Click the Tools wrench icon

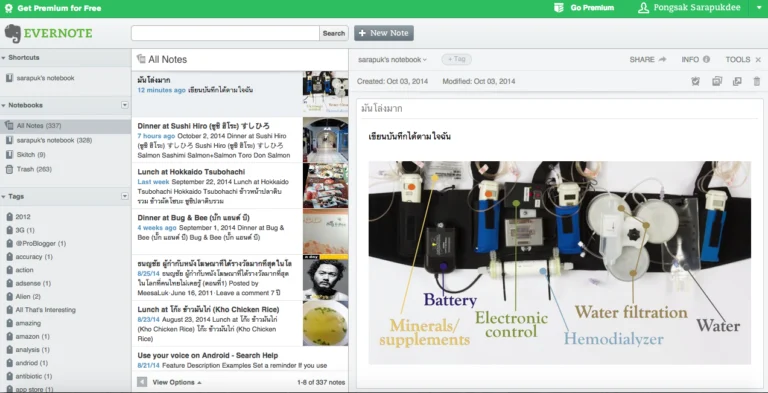click(x=758, y=60)
